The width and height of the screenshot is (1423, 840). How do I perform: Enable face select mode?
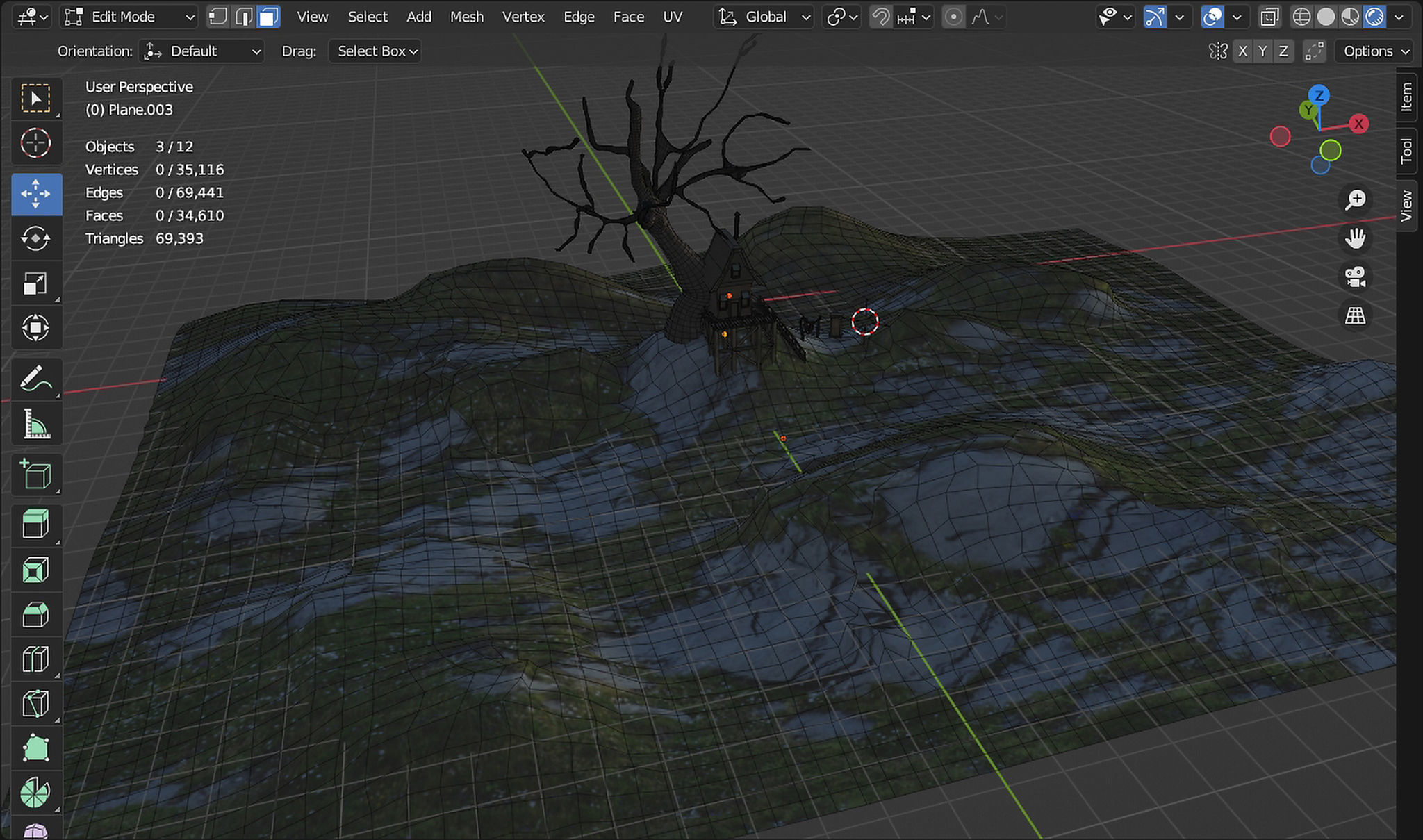268,17
